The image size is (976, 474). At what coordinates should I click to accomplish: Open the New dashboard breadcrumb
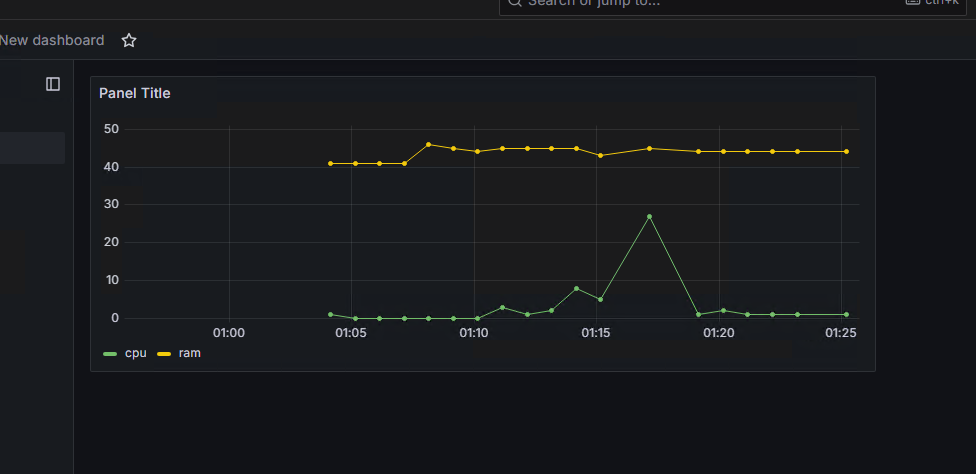coord(52,41)
